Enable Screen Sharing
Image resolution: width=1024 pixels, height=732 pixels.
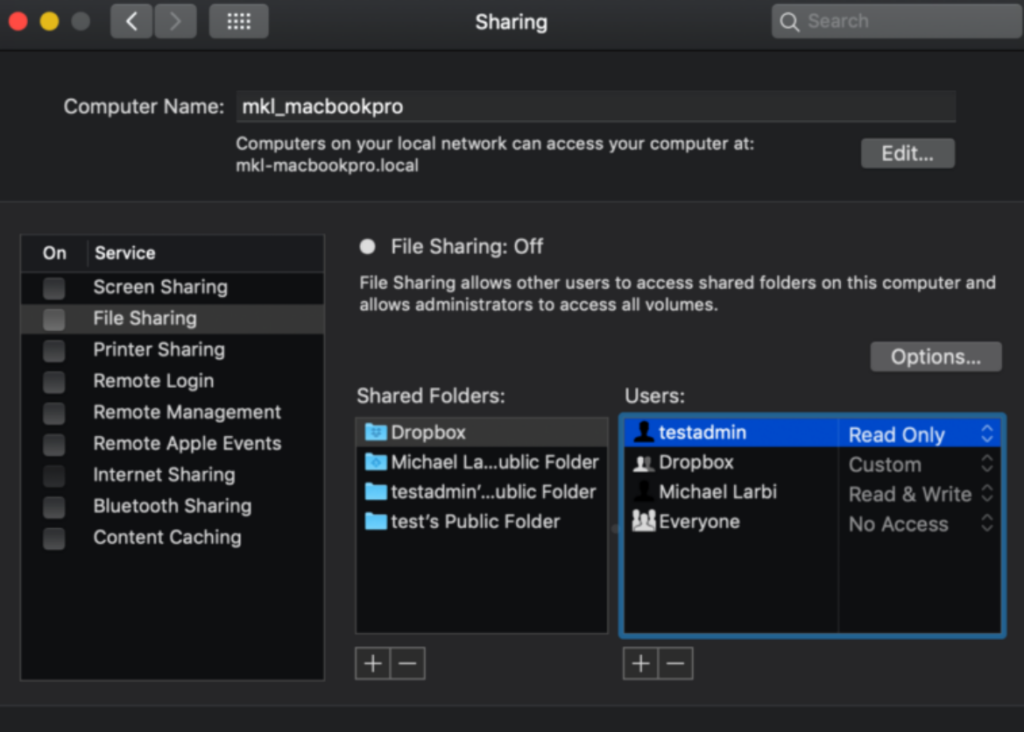coord(54,287)
